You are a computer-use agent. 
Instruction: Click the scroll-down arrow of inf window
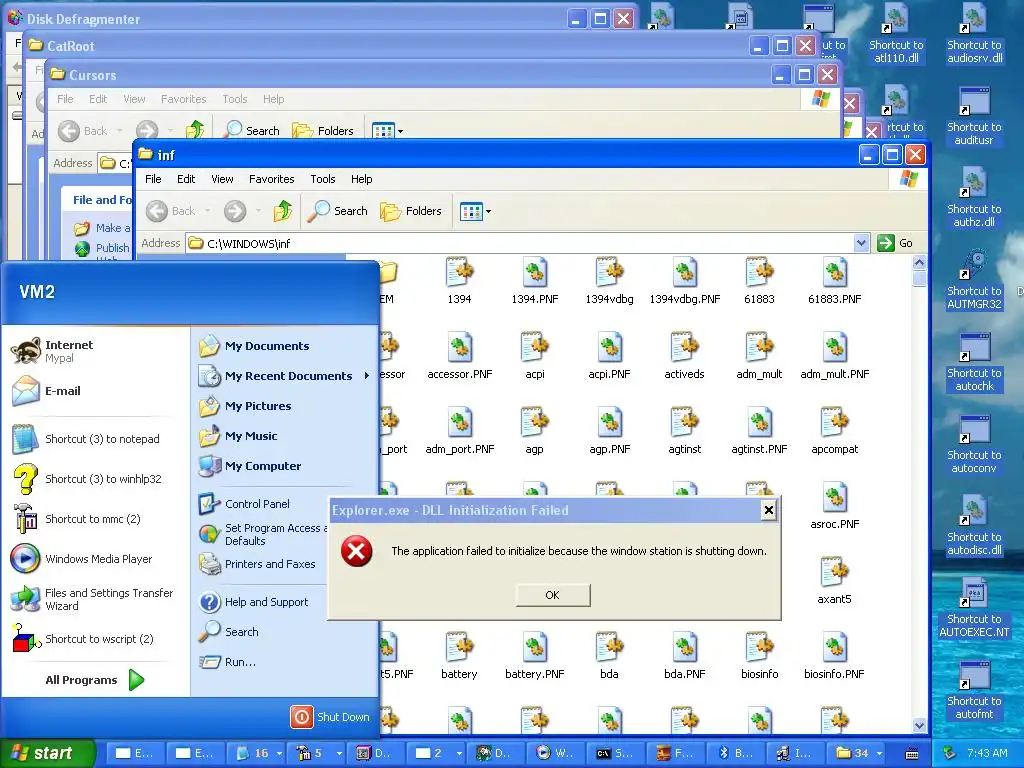[919, 726]
